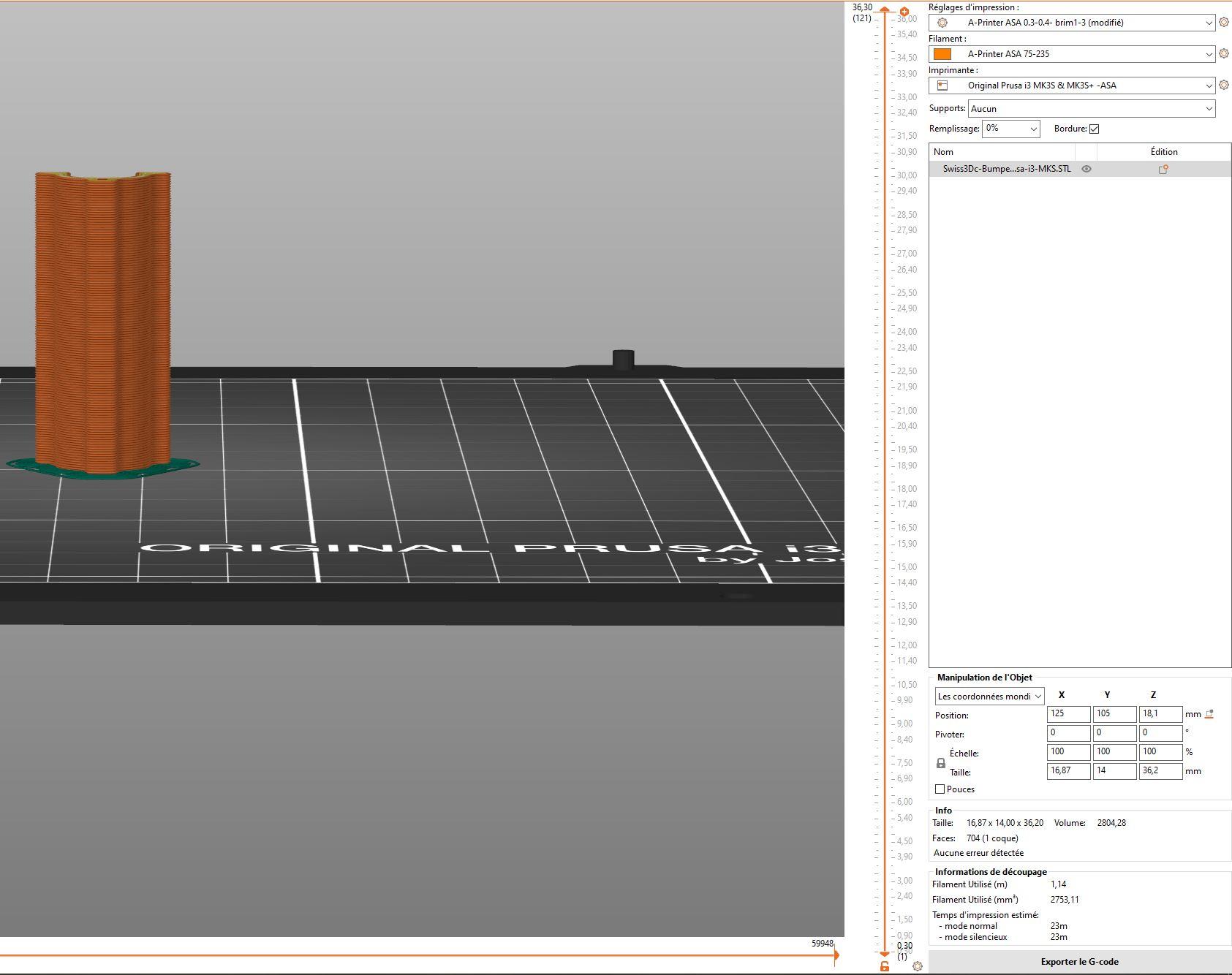Image resolution: width=1232 pixels, height=975 pixels.
Task: Click Exporter le G-code button
Action: [1080, 962]
